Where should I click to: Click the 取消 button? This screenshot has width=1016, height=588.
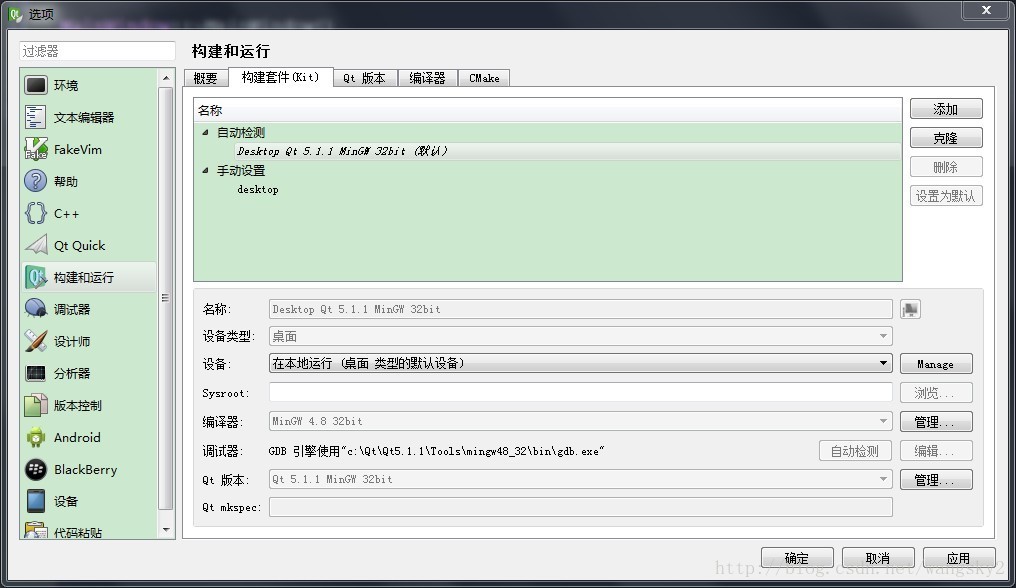point(878,558)
